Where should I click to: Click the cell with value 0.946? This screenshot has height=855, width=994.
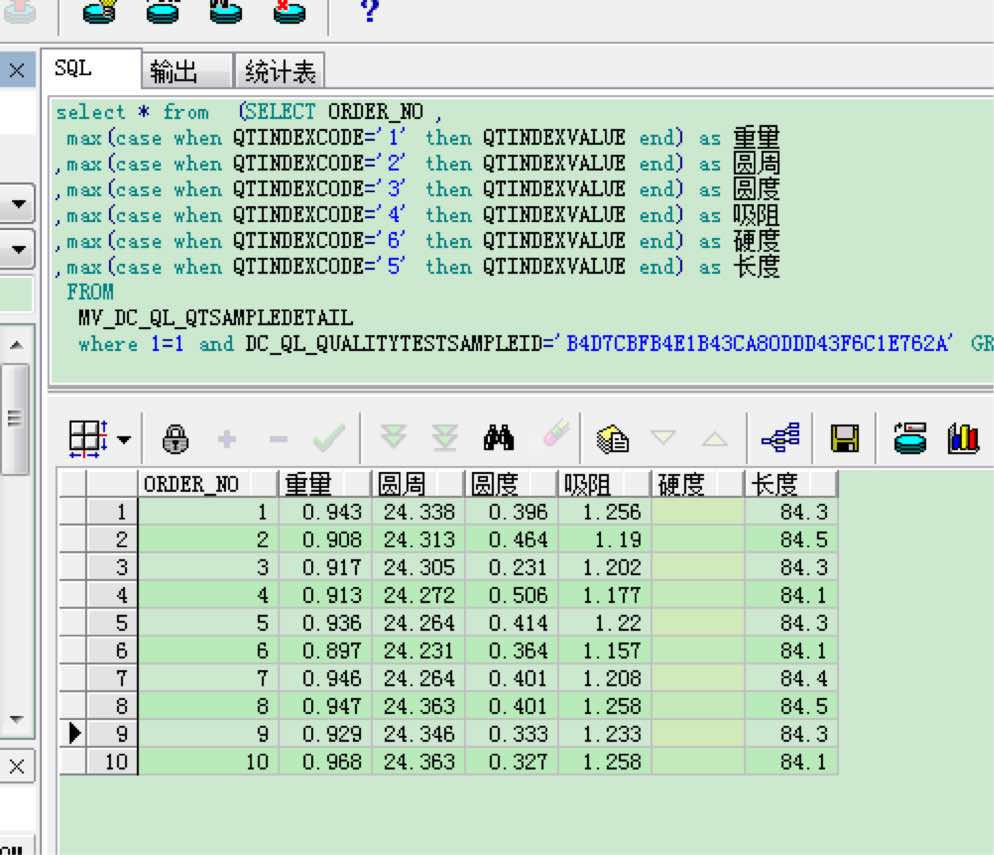click(x=325, y=678)
